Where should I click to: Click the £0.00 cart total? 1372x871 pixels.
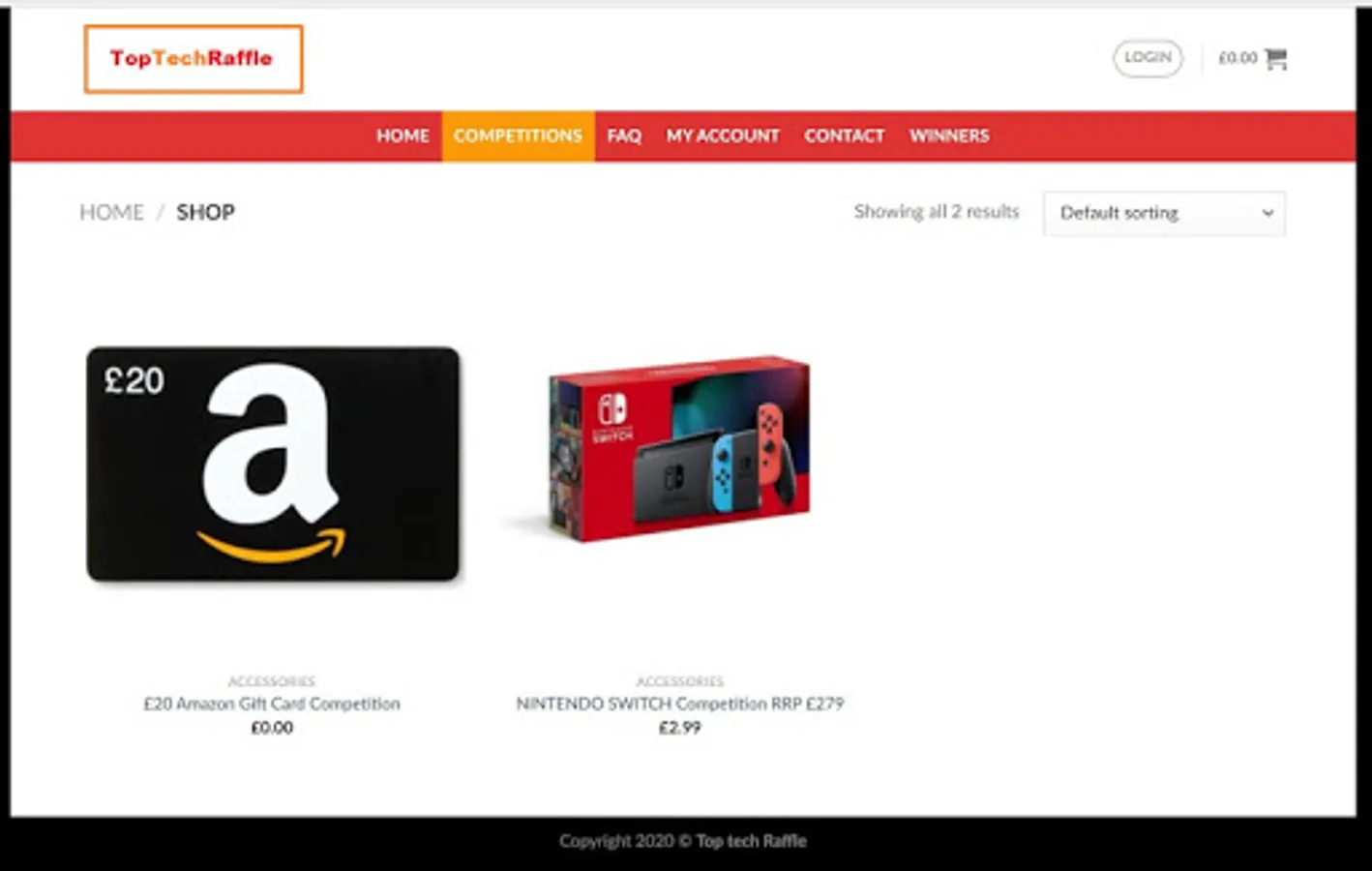[x=1238, y=58]
